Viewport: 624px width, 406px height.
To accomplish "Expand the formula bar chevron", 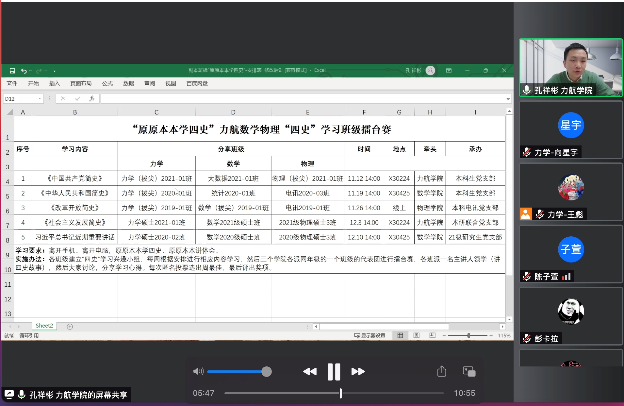I will coord(508,99).
